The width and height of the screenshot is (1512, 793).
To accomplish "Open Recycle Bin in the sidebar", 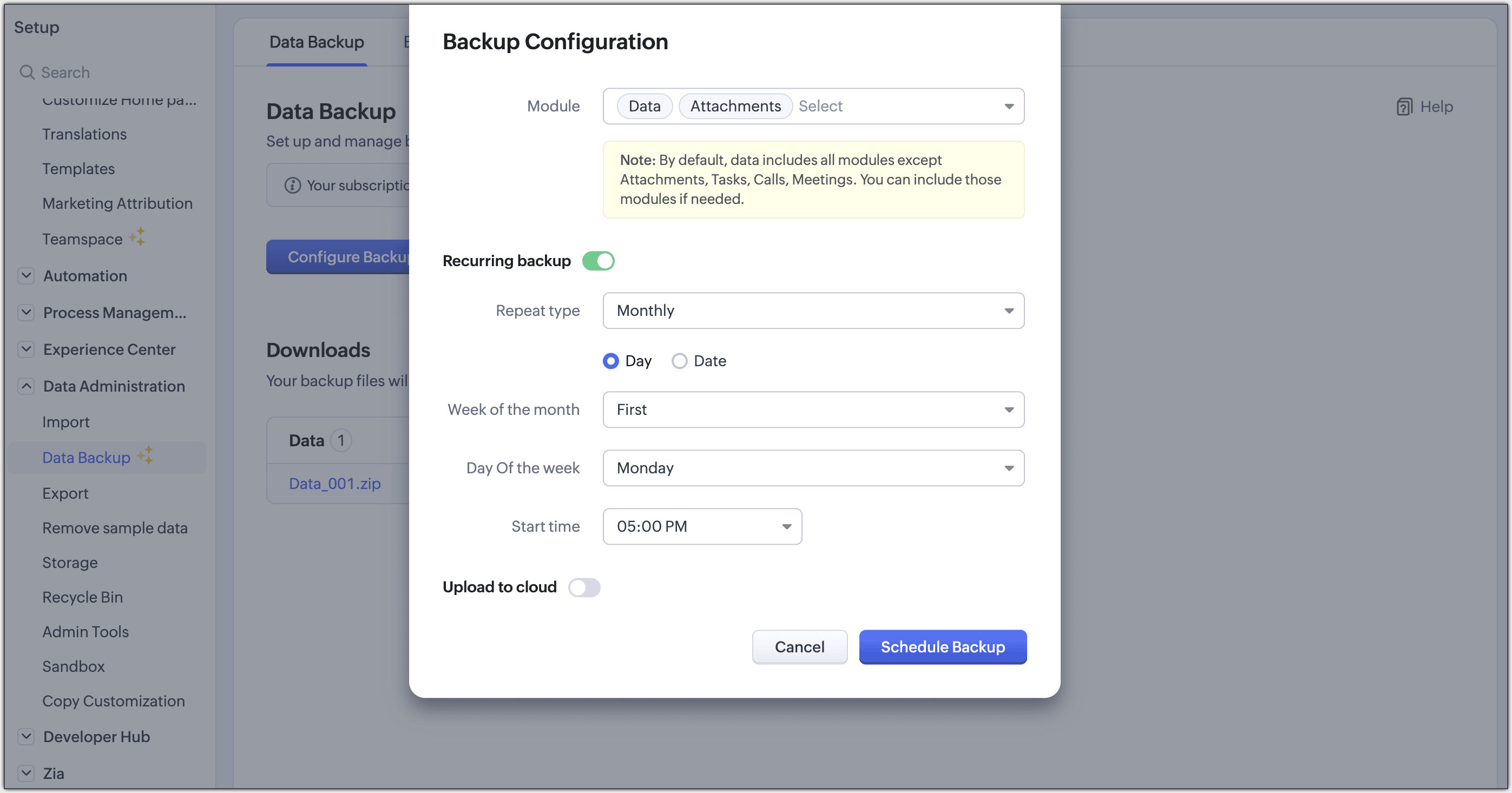I will [x=82, y=597].
